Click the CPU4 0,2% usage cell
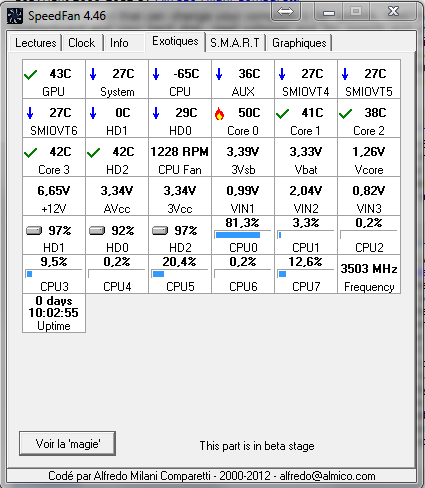 (117, 274)
